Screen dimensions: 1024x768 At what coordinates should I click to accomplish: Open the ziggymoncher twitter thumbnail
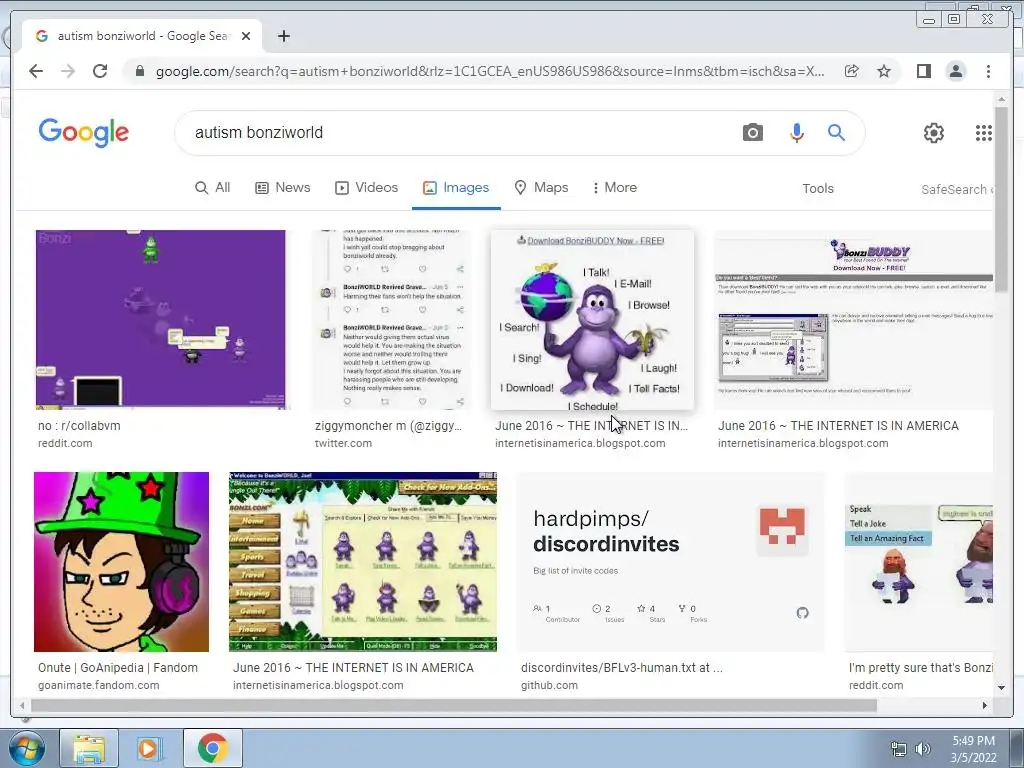[391, 319]
